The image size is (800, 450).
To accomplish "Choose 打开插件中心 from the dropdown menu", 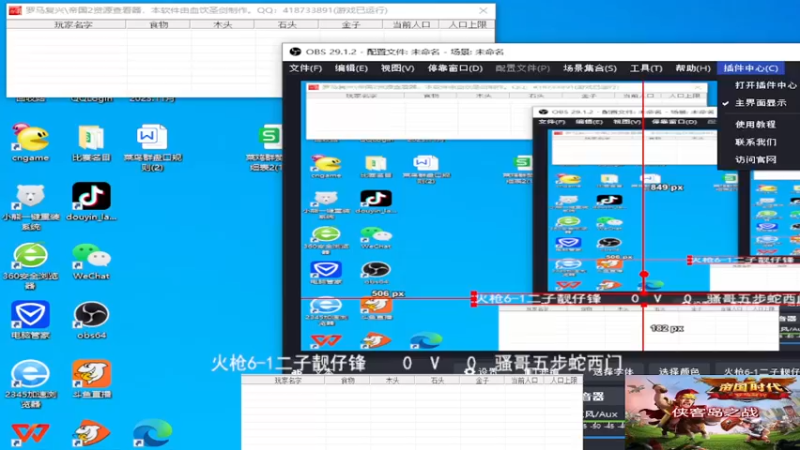I will coord(765,85).
